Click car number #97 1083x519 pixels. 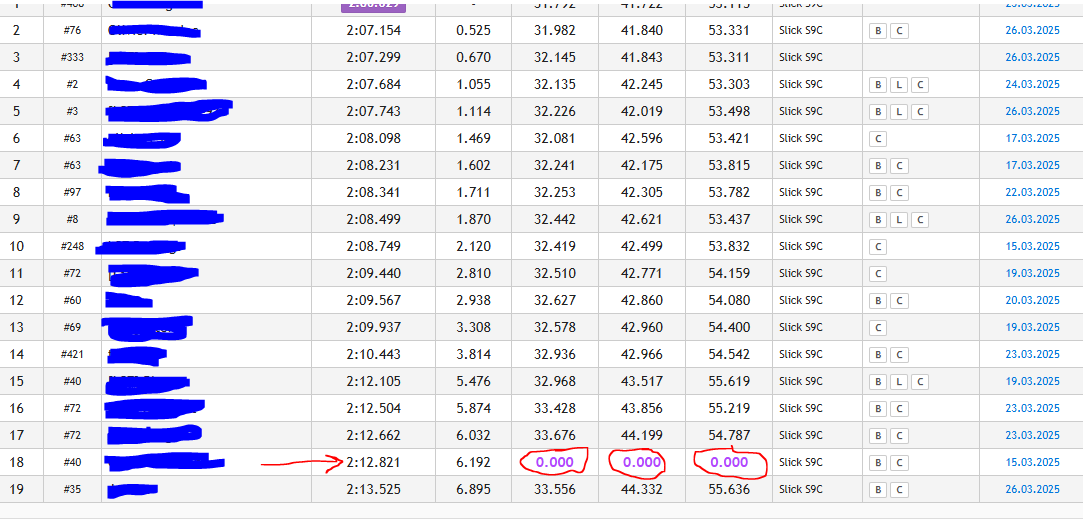[73, 193]
